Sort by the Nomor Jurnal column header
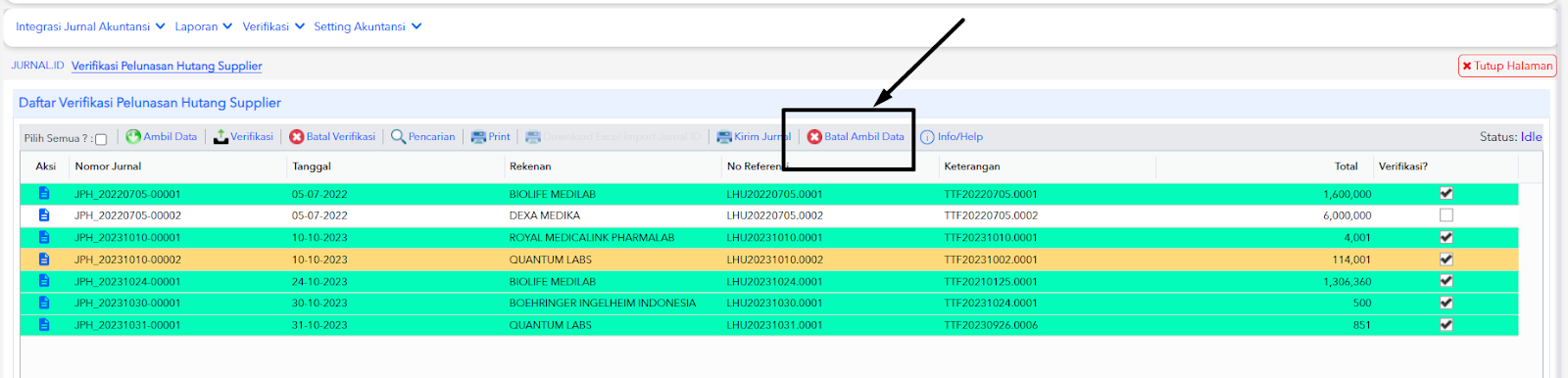Screen dimensions: 1568x378 (108, 166)
